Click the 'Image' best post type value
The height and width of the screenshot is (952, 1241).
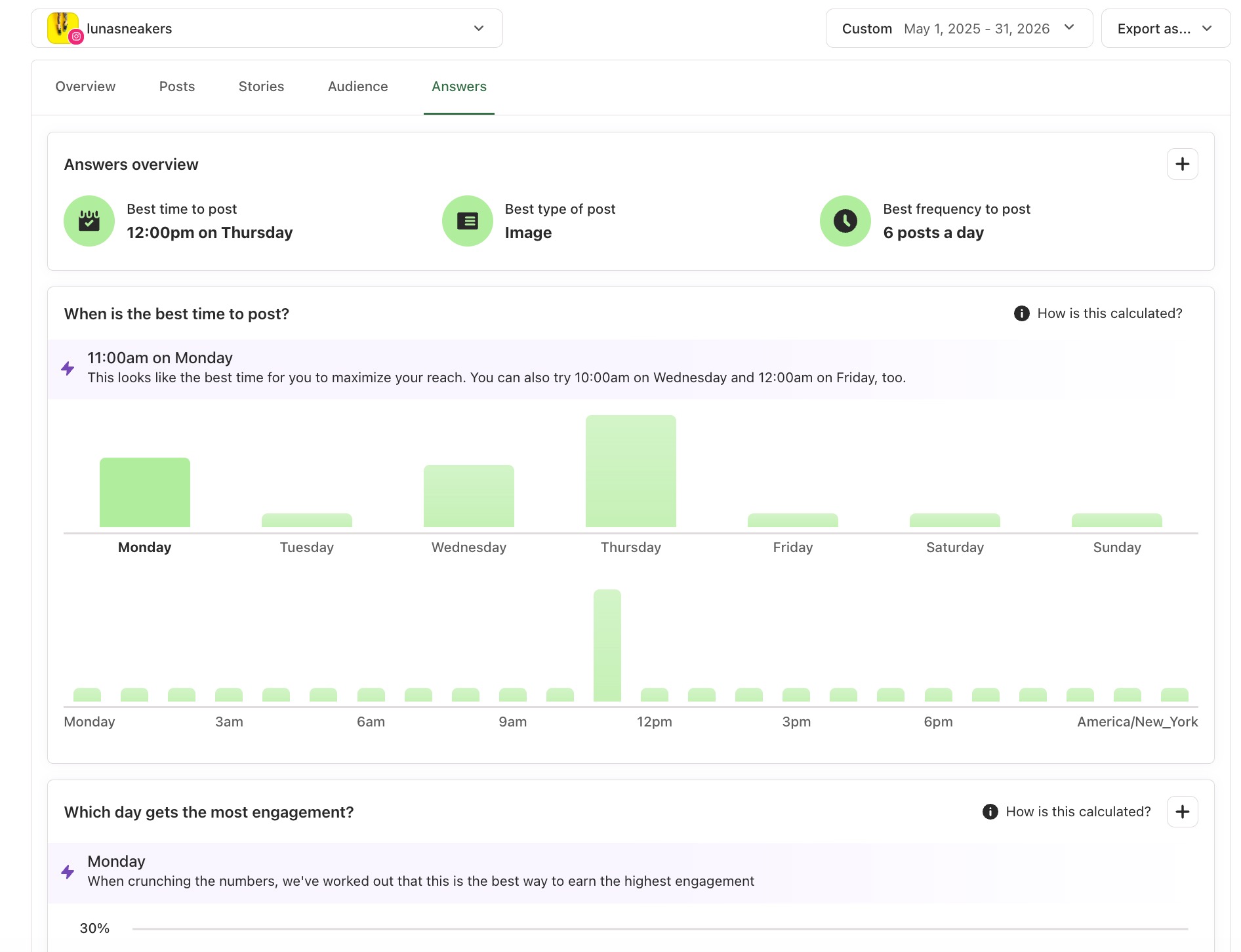528,233
